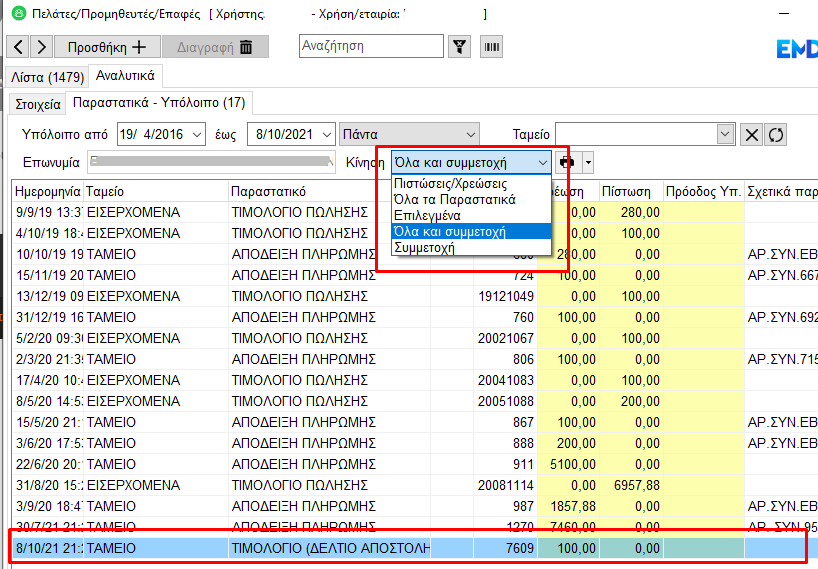Collapse the Κίνηση dropdown
This screenshot has height=569, width=818.
click(542, 162)
